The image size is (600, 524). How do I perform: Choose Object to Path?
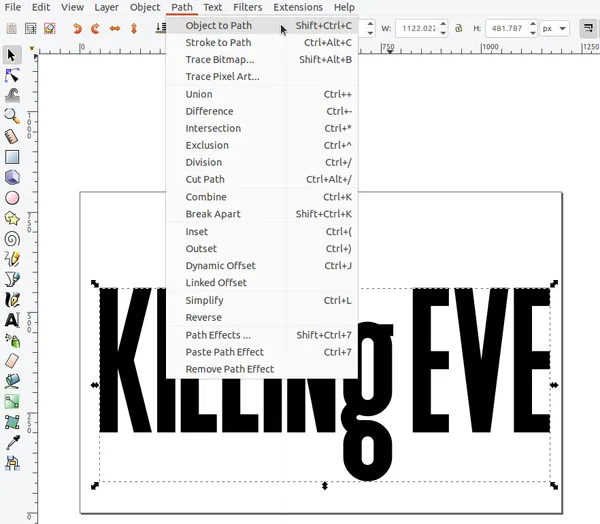[x=262, y=26]
